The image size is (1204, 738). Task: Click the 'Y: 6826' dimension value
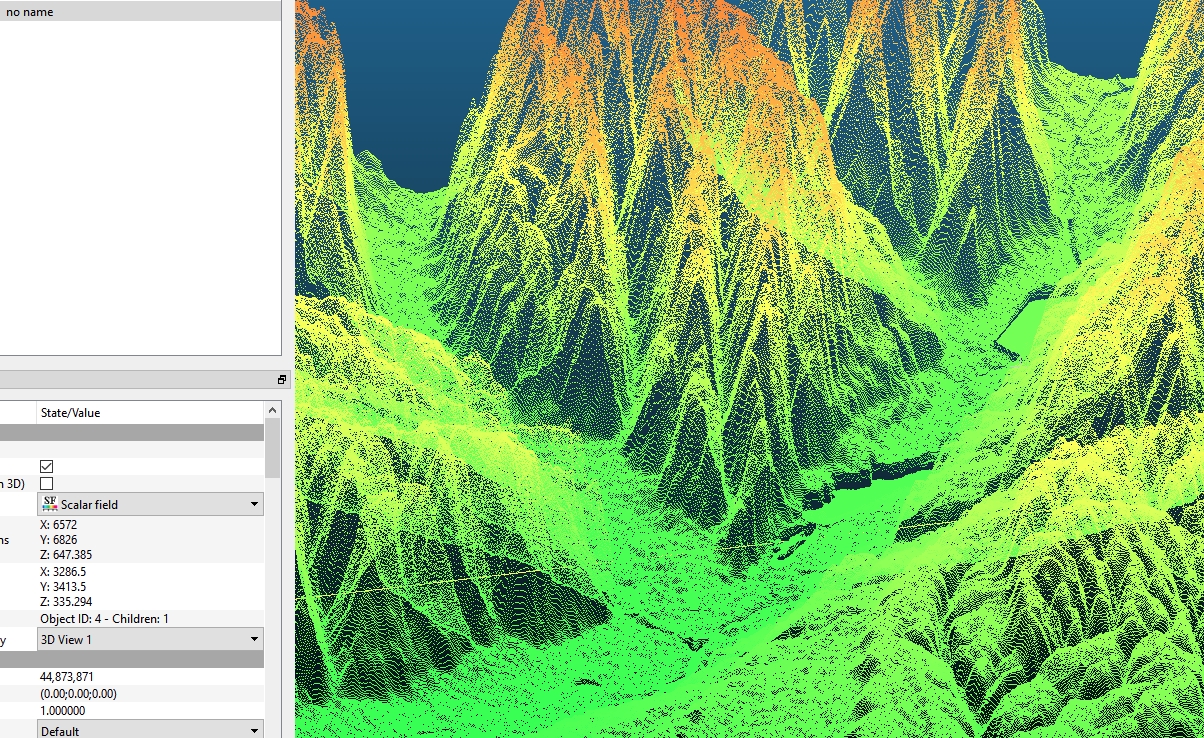point(58,539)
